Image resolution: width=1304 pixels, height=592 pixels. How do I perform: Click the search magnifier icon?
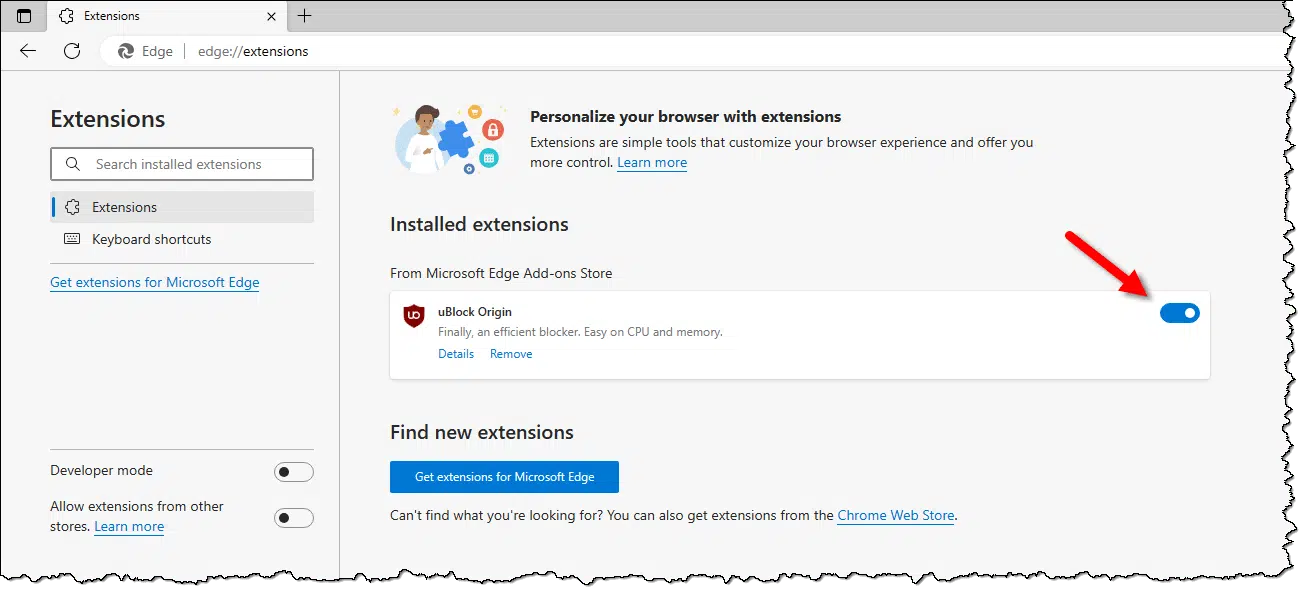coord(73,164)
